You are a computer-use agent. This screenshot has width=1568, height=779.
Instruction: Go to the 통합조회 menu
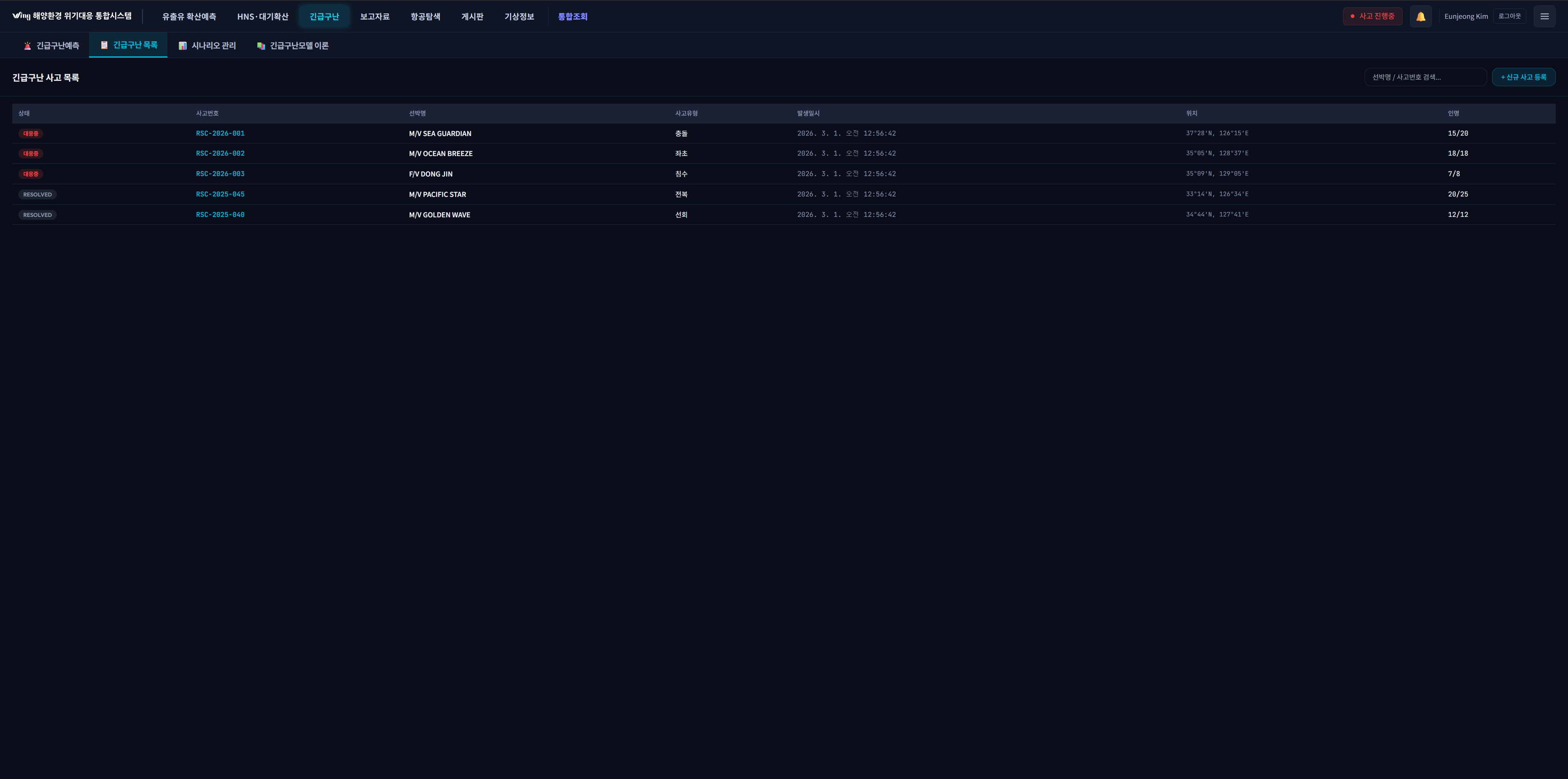tap(572, 16)
